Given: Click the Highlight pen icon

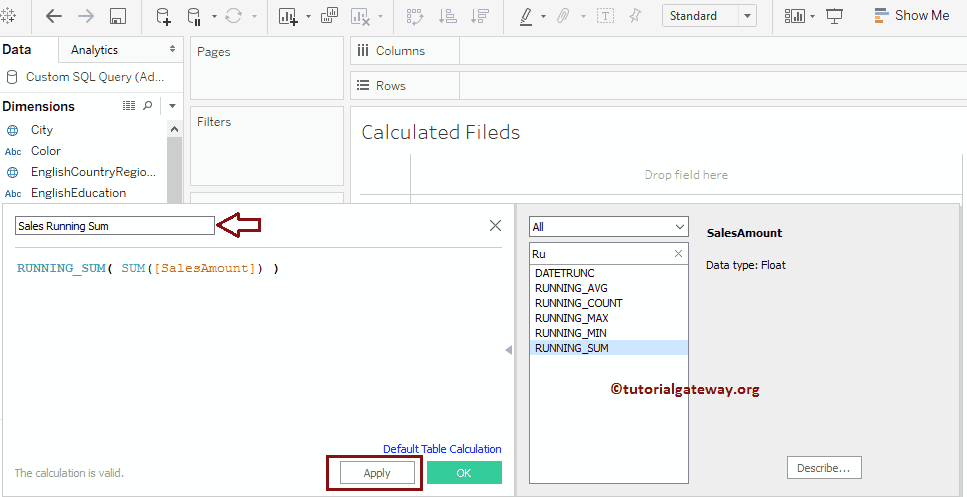Looking at the screenshot, I should click(x=526, y=17).
